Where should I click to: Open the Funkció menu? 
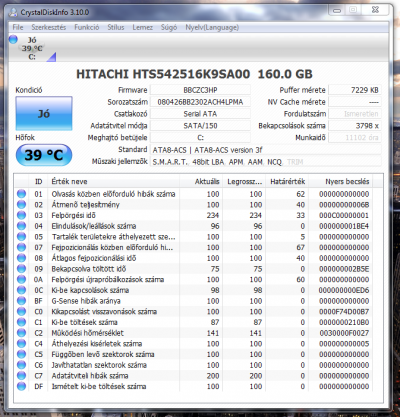[x=87, y=27]
